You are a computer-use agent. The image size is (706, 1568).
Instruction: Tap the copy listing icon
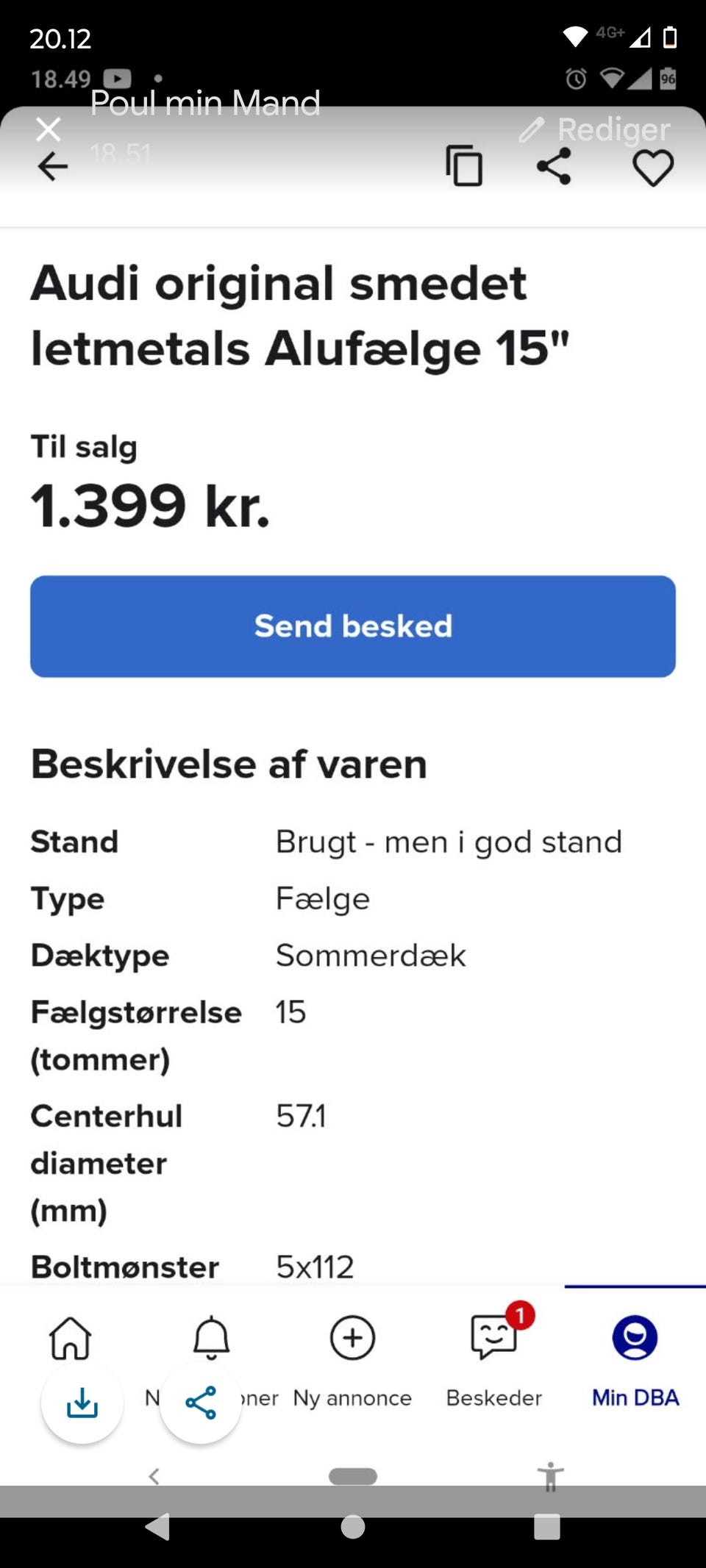pos(464,166)
